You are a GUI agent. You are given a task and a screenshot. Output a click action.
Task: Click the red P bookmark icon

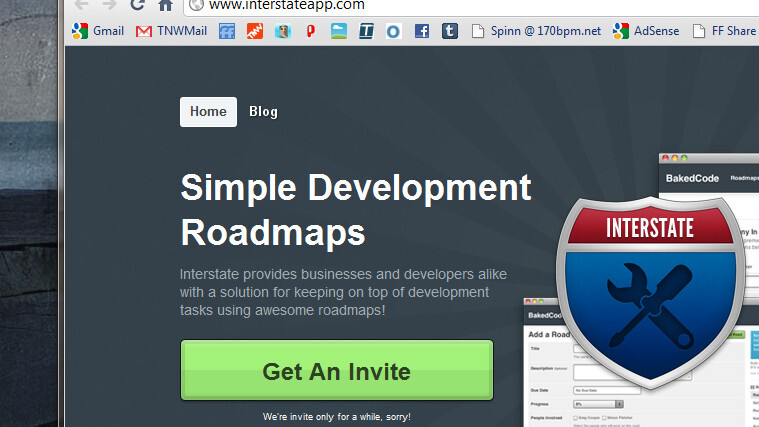click(311, 31)
